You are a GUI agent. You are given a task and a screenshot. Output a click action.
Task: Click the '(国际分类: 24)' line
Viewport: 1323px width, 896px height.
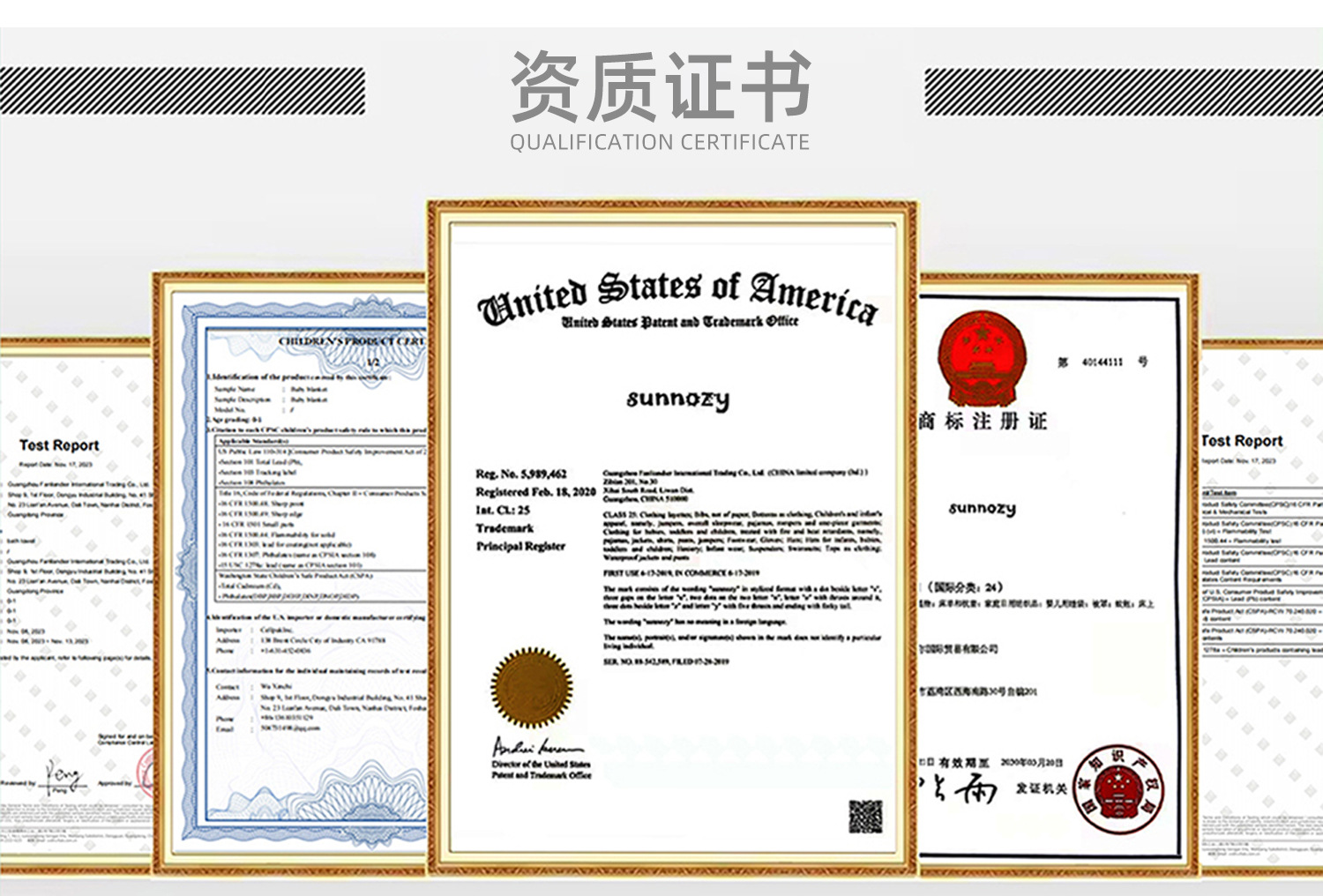[964, 586]
